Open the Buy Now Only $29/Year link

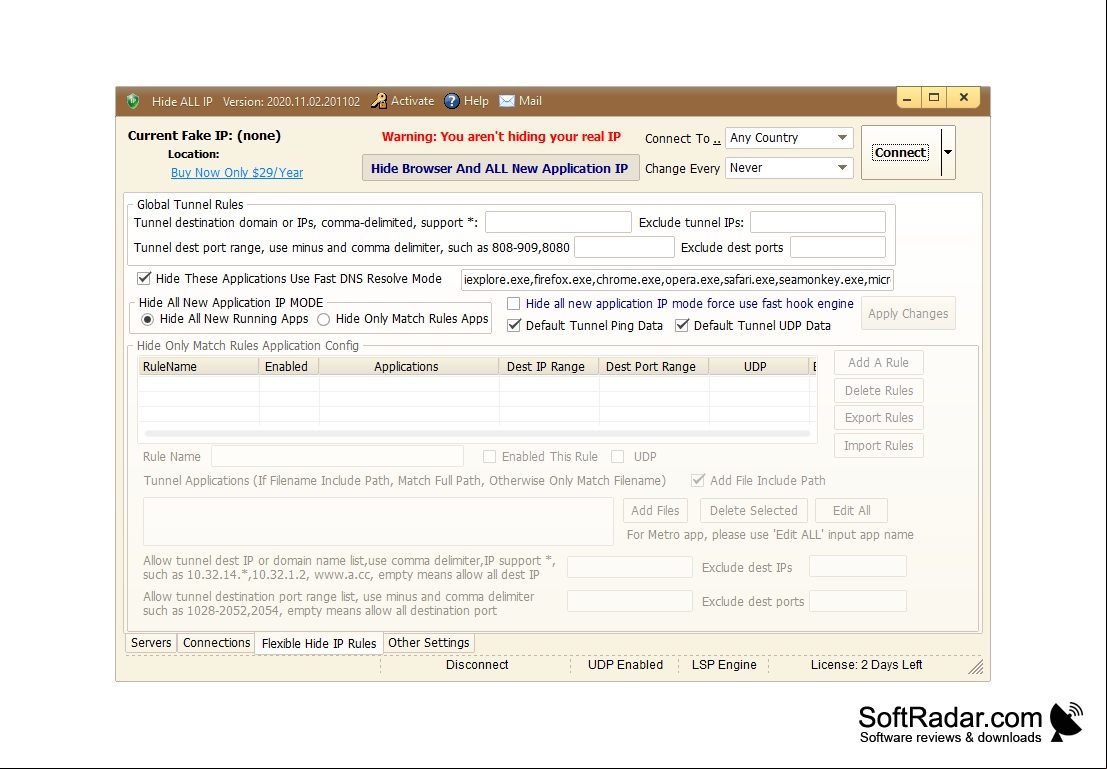(x=237, y=172)
